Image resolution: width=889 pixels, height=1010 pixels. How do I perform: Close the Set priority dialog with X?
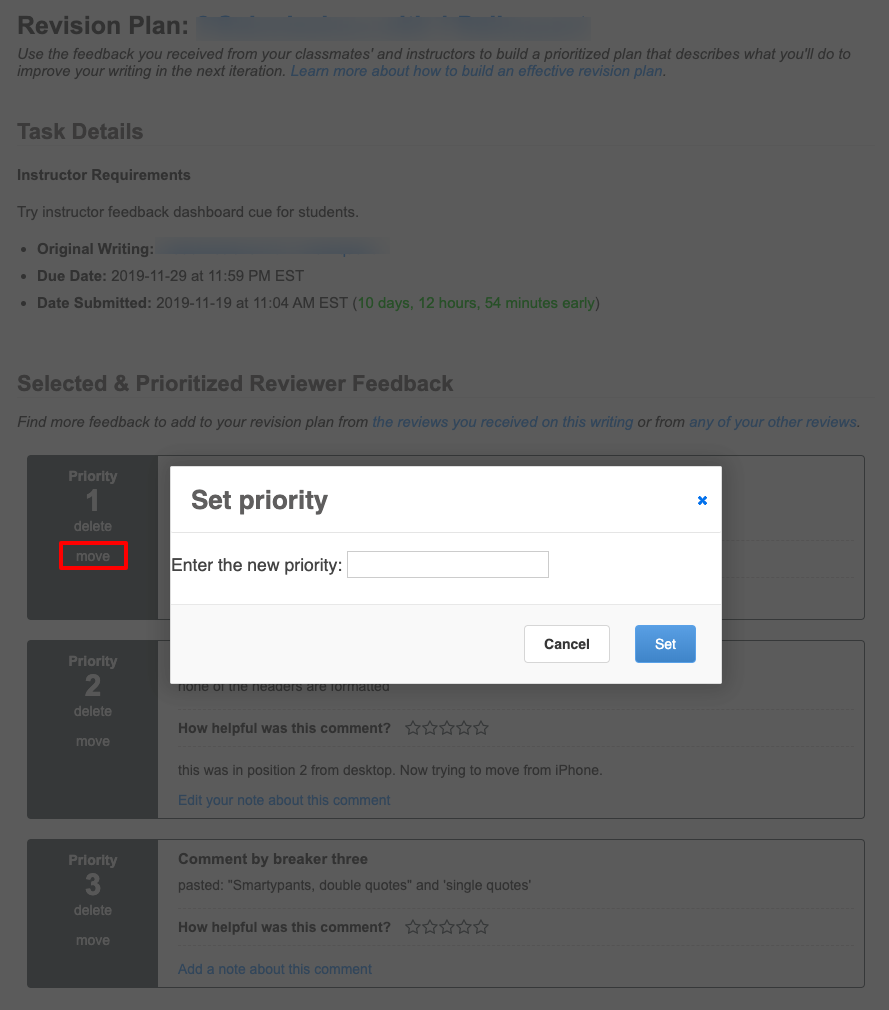[x=702, y=500]
